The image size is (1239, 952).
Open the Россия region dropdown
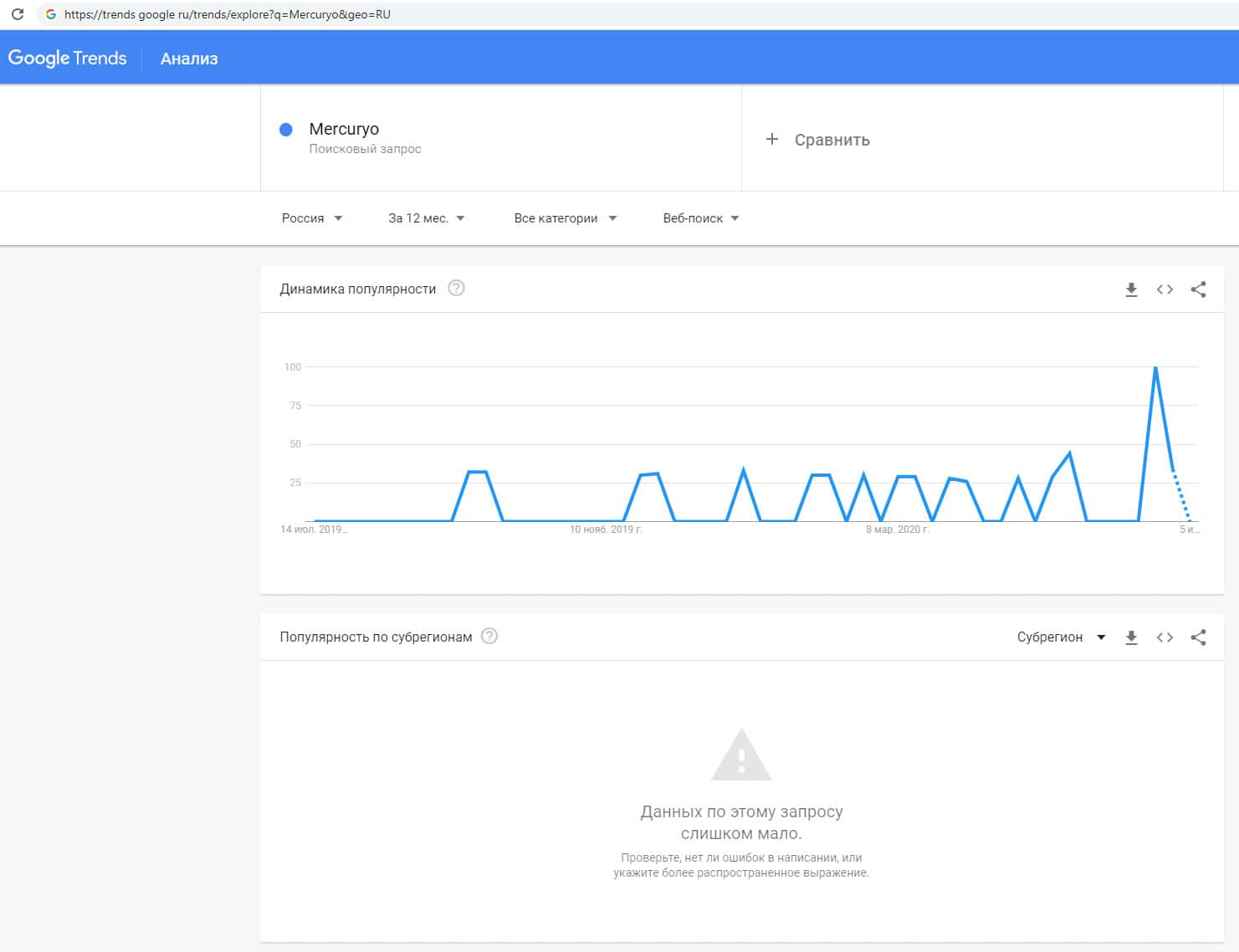(311, 218)
